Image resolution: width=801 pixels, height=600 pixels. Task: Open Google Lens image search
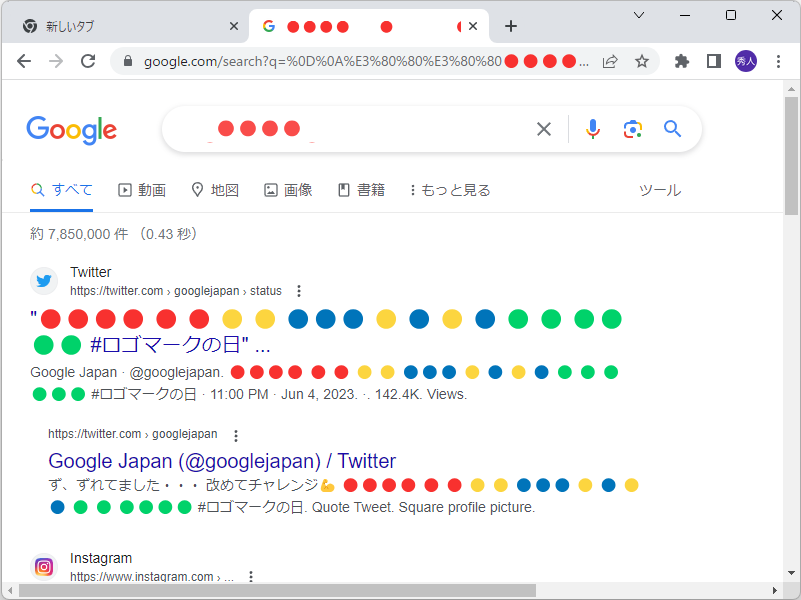pos(632,128)
